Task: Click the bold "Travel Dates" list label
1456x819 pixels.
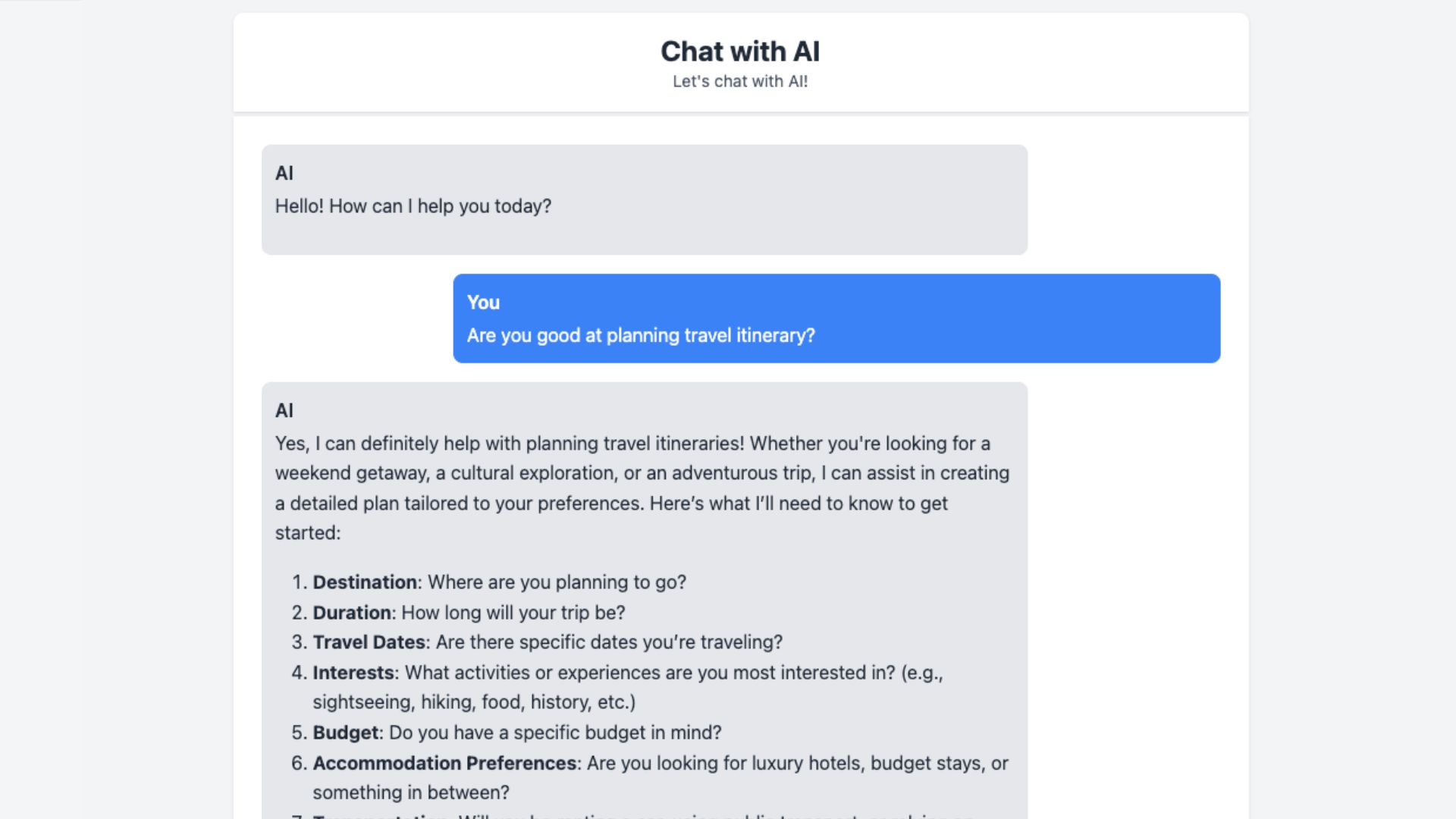Action: 369,642
